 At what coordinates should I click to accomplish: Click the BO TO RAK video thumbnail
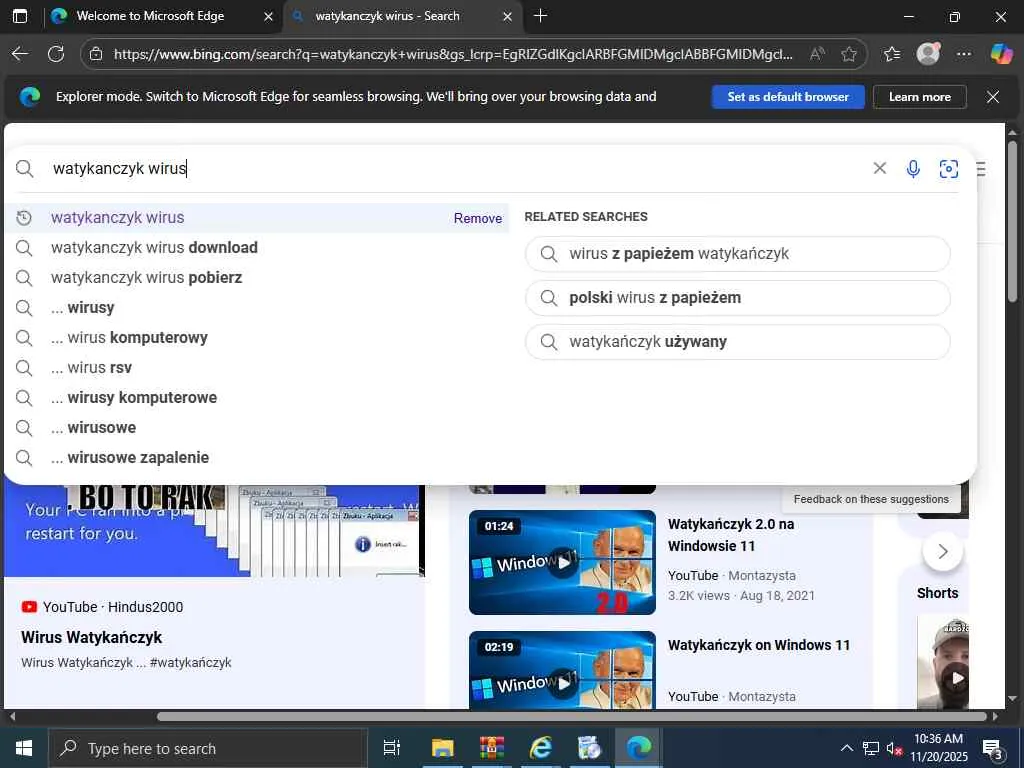point(214,531)
